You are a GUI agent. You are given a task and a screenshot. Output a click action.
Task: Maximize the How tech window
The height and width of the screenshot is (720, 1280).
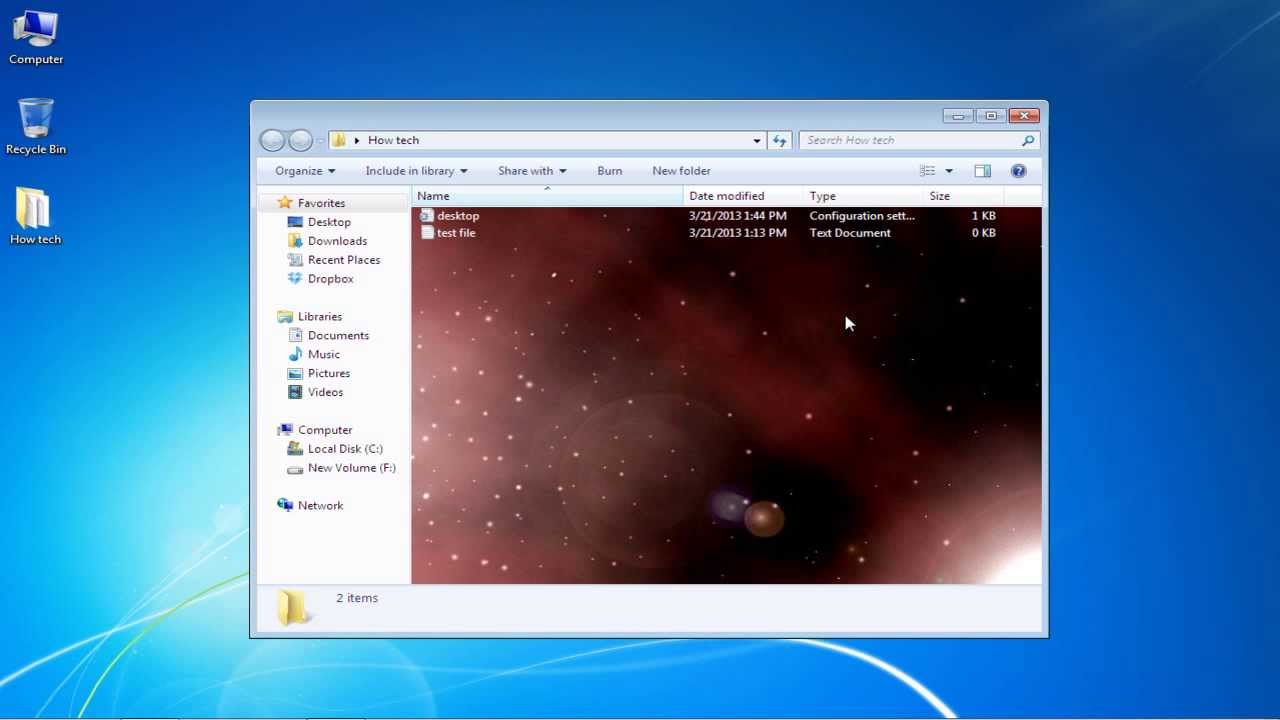990,116
